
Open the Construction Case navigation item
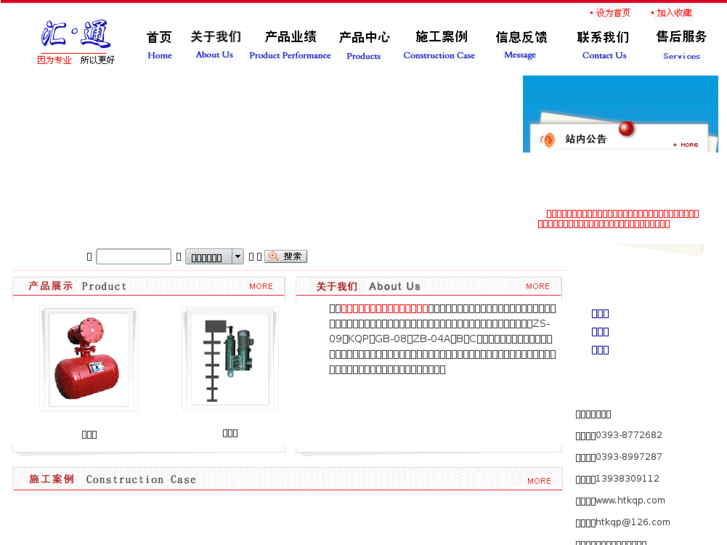(x=440, y=45)
